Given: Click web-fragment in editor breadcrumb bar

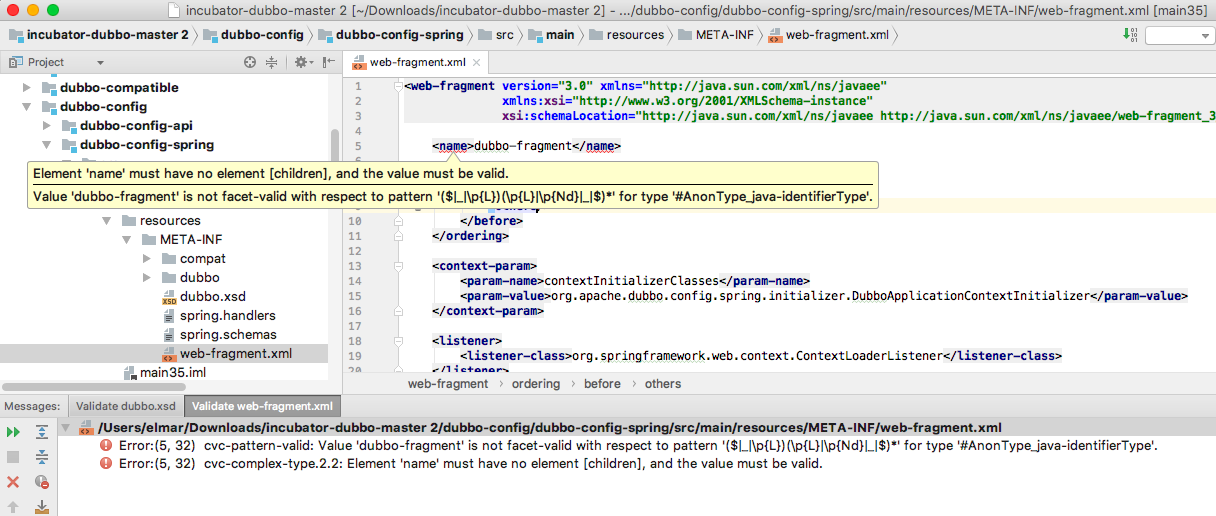Looking at the screenshot, I should (x=448, y=384).
